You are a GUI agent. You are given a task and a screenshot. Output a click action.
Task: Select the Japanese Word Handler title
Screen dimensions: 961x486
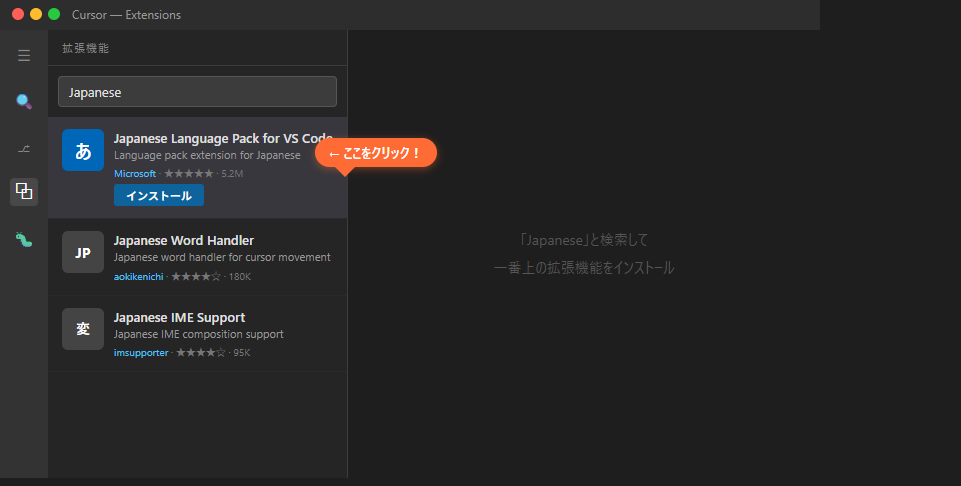[x=184, y=240]
